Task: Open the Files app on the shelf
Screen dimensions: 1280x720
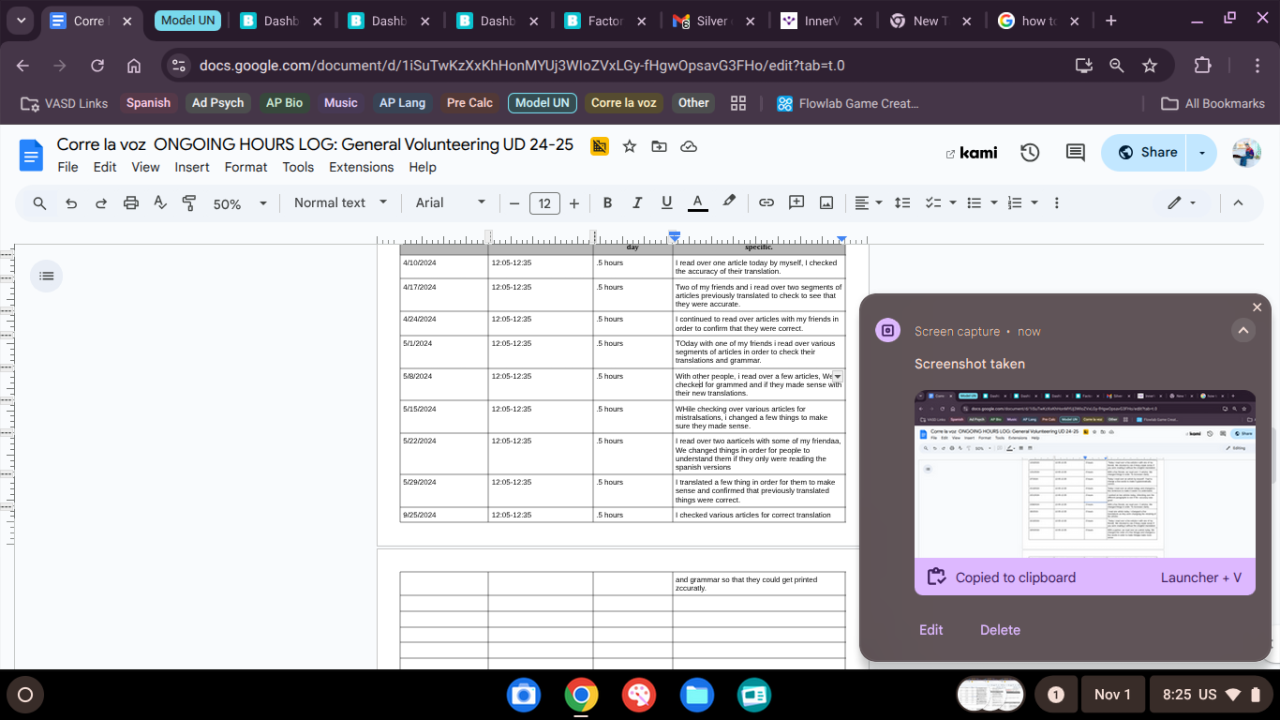Action: tap(697, 695)
